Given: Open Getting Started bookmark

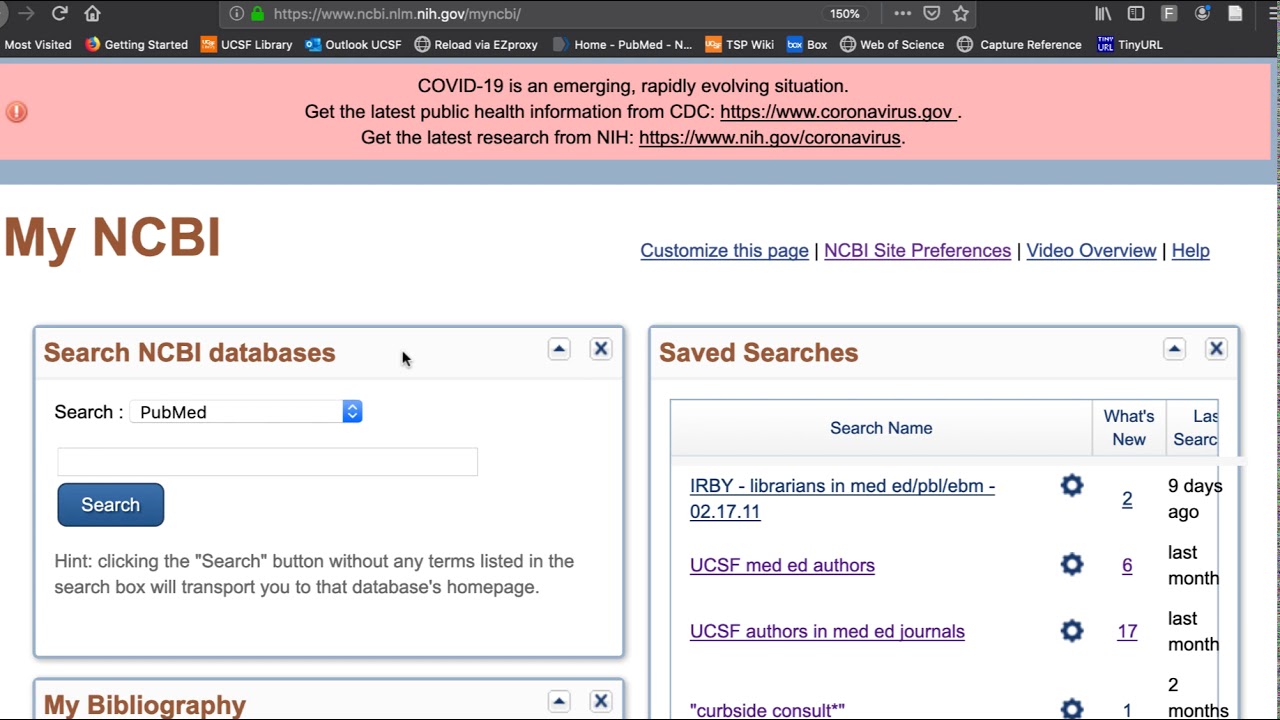Looking at the screenshot, I should (x=136, y=44).
